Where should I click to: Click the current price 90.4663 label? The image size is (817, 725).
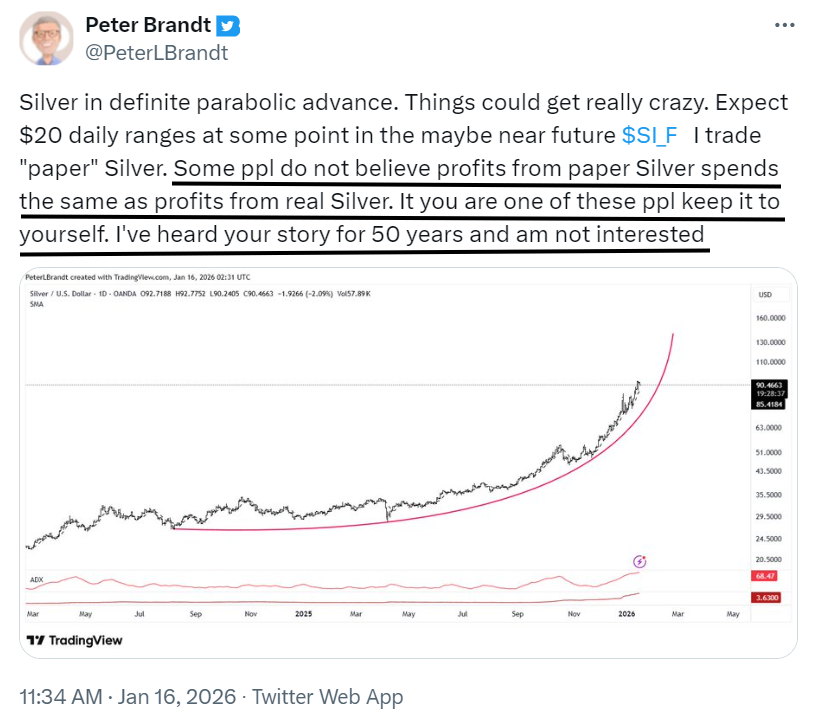[769, 383]
